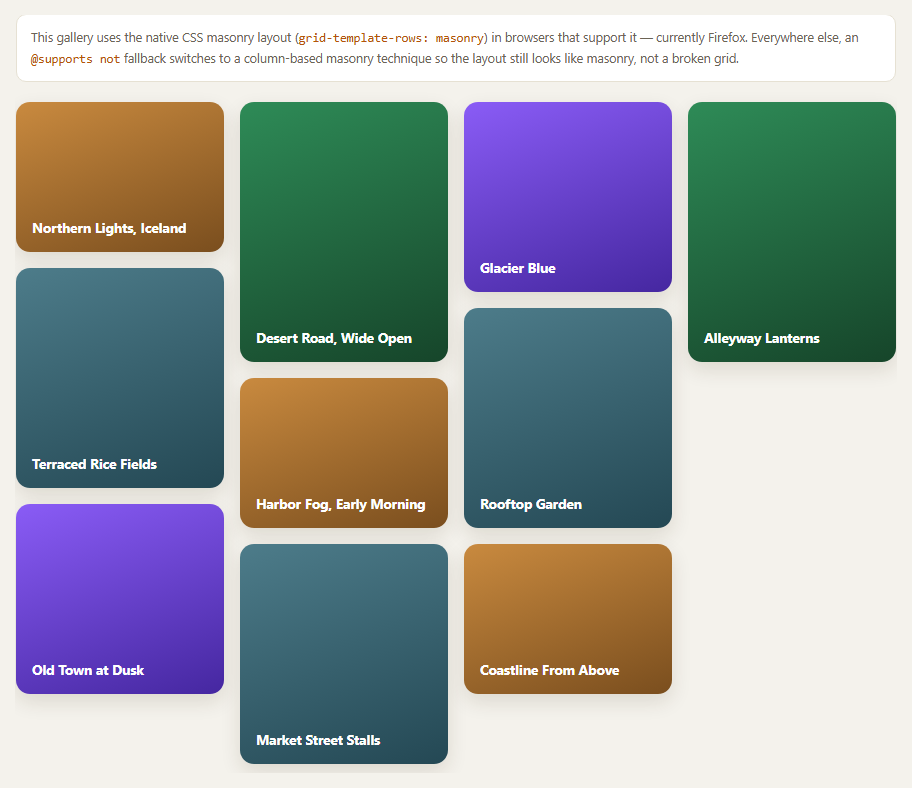Select the Rooftop Garden card
This screenshot has height=788, width=912.
pyautogui.click(x=568, y=418)
